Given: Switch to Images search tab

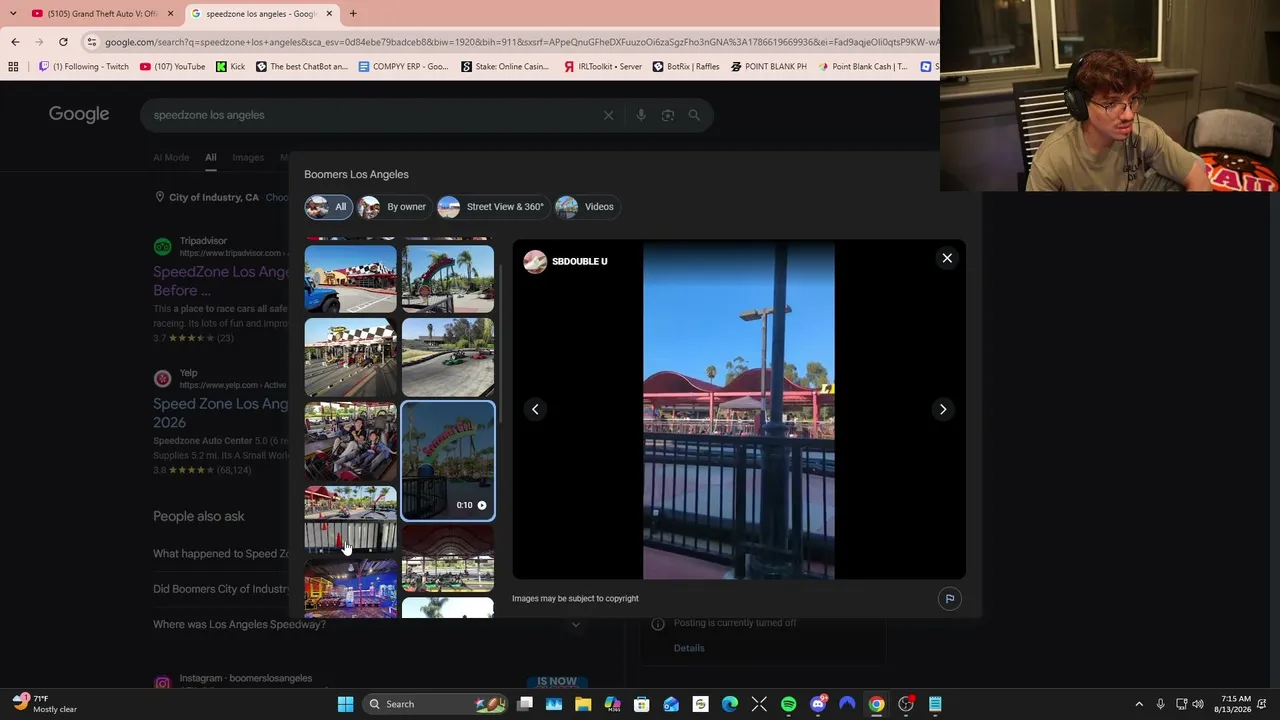Looking at the screenshot, I should 248,157.
